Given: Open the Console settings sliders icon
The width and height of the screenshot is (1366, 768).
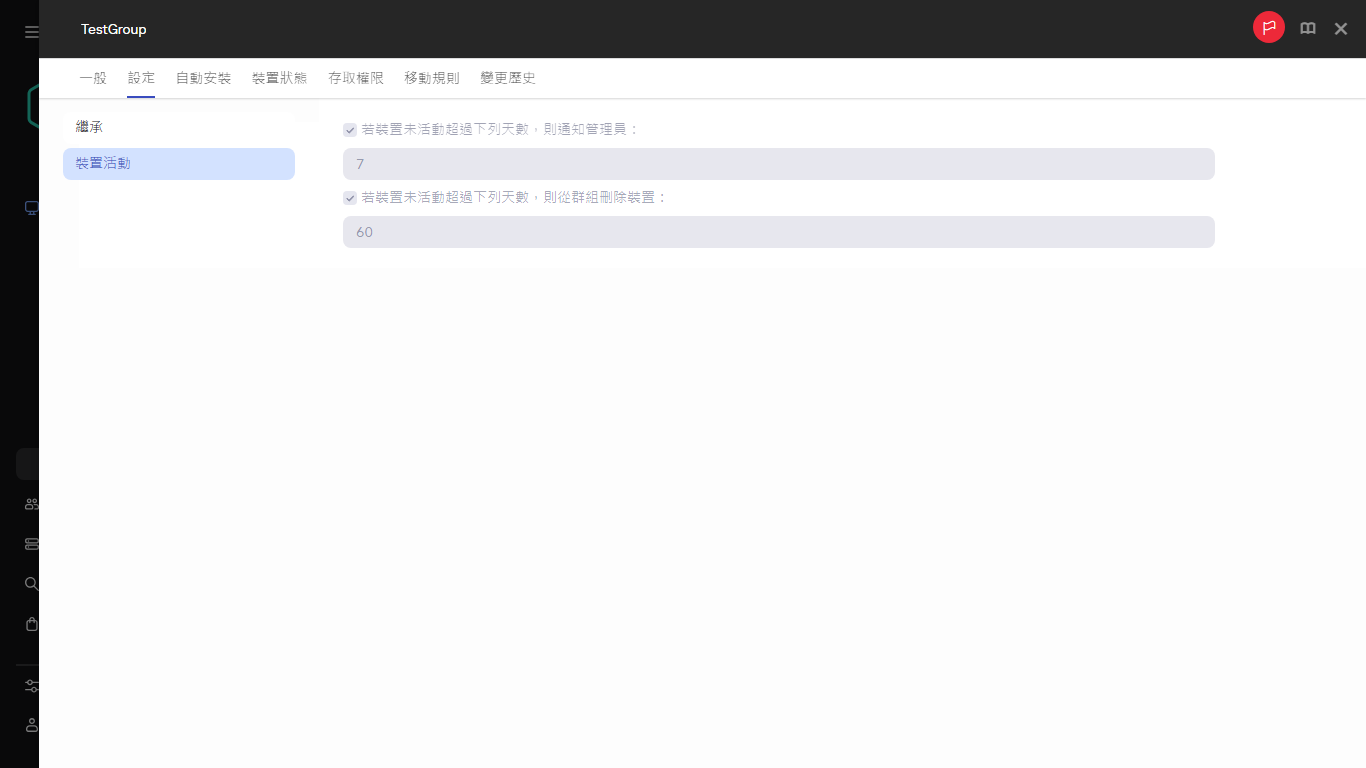Looking at the screenshot, I should pos(29,685).
